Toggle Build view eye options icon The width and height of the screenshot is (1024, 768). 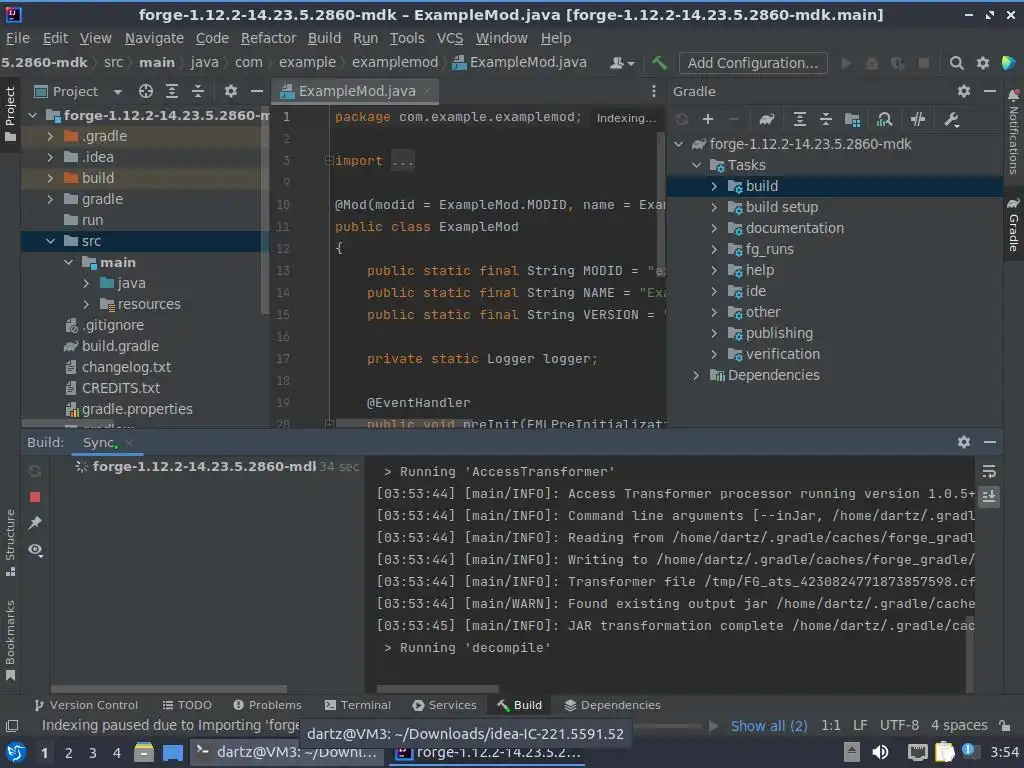coord(35,551)
